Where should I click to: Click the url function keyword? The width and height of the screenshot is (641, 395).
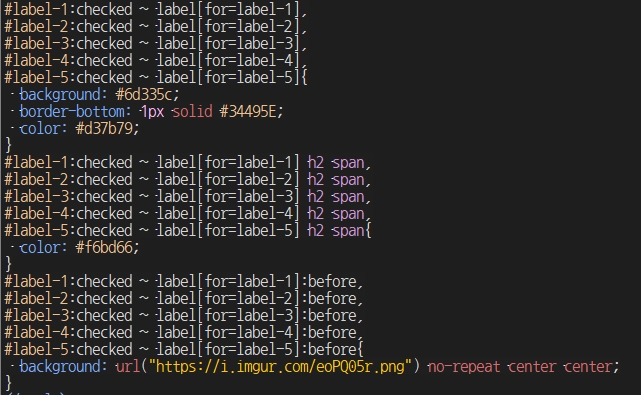click(x=128, y=366)
